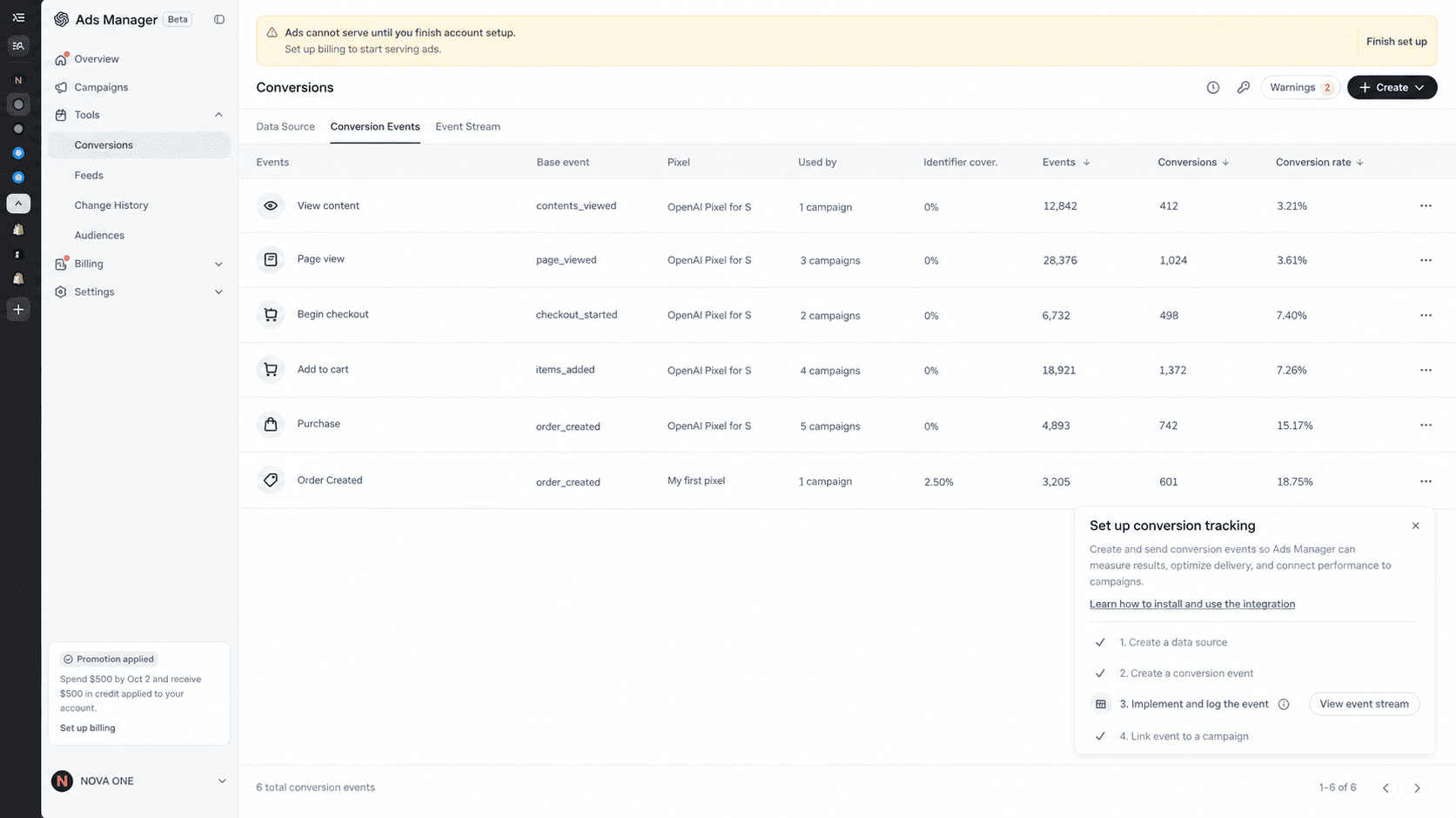The image size is (1456, 818).
Task: Collapse the Tools section
Action: 218,115
